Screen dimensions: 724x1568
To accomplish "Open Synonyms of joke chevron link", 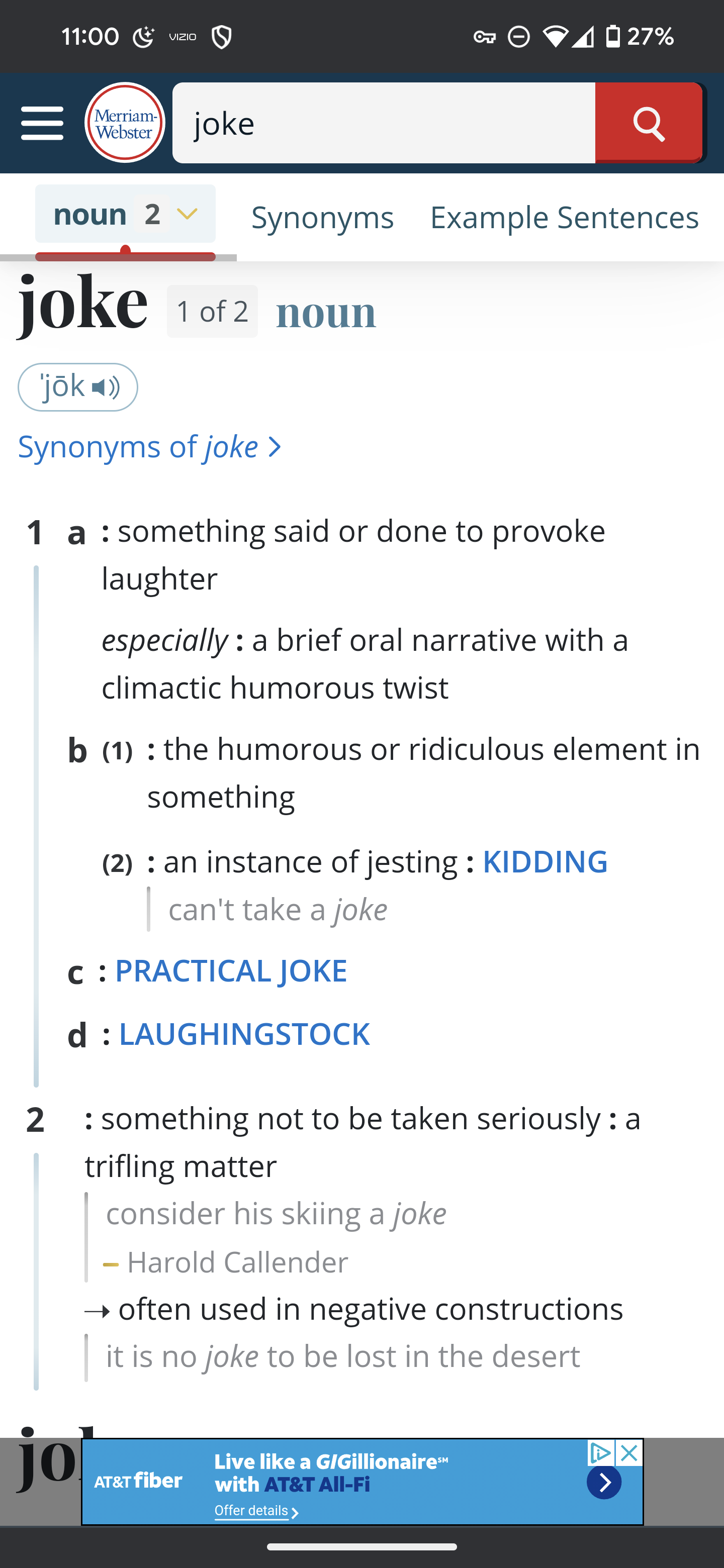I will [150, 447].
